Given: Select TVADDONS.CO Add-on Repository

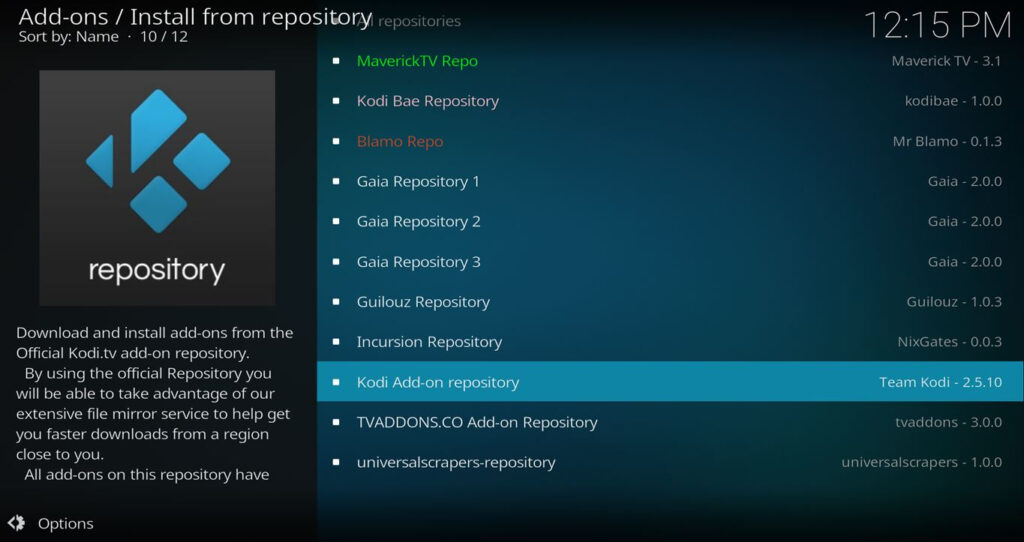Looking at the screenshot, I should tap(670, 422).
